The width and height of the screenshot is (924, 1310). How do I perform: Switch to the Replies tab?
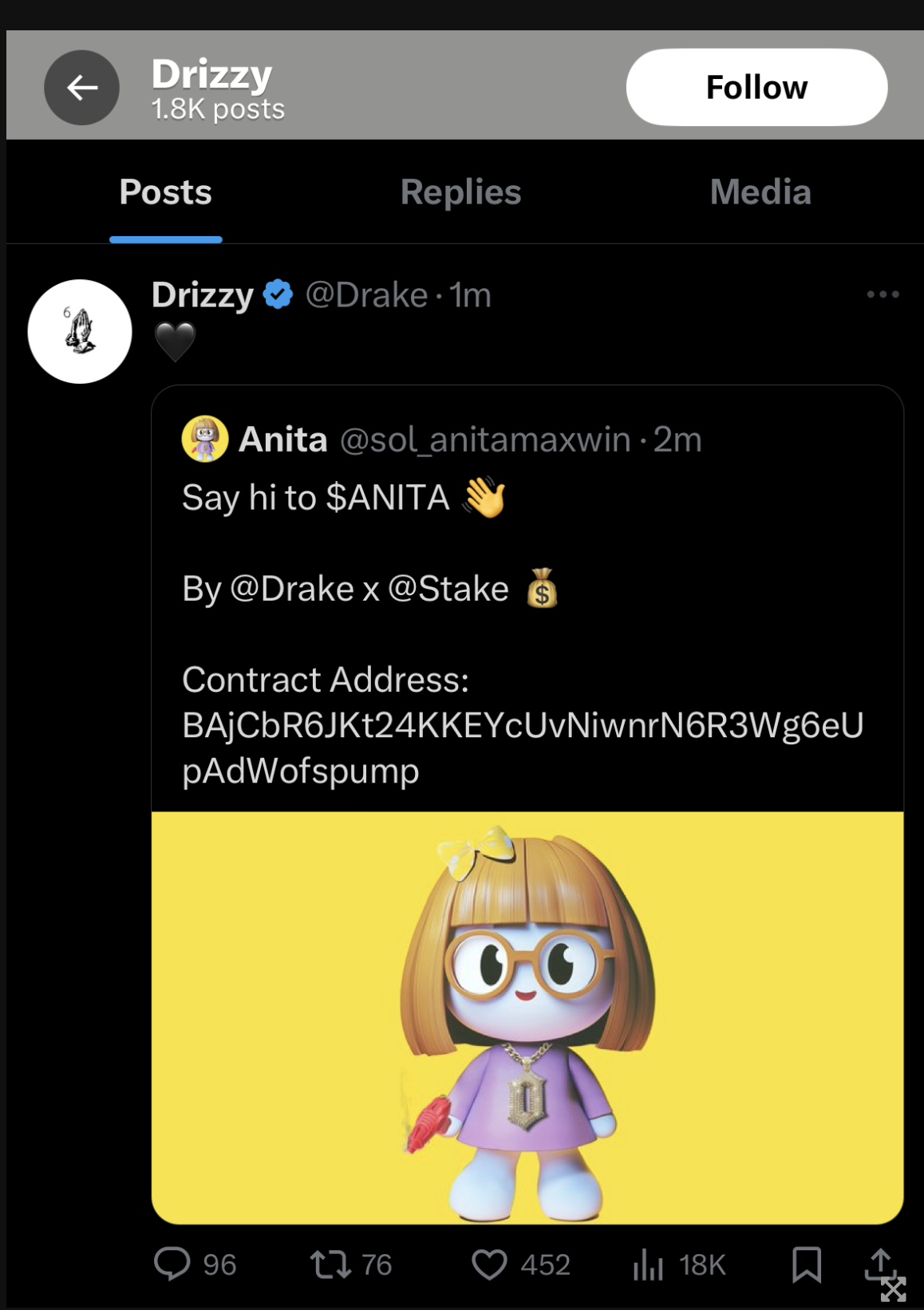pyautogui.click(x=460, y=191)
